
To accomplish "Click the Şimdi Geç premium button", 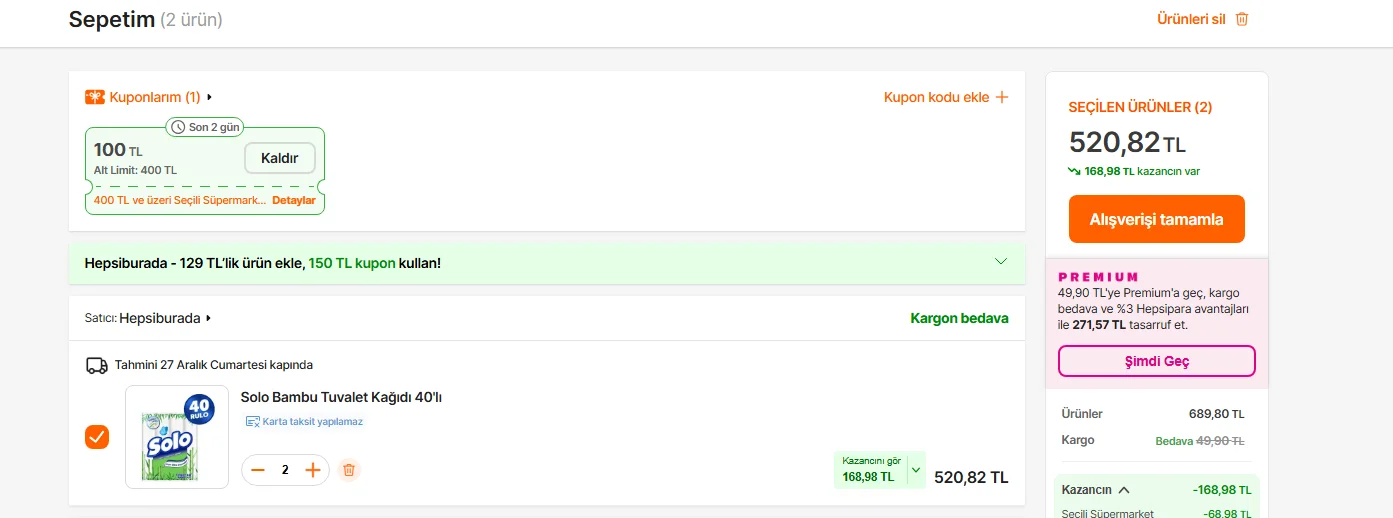I will coord(1156,361).
